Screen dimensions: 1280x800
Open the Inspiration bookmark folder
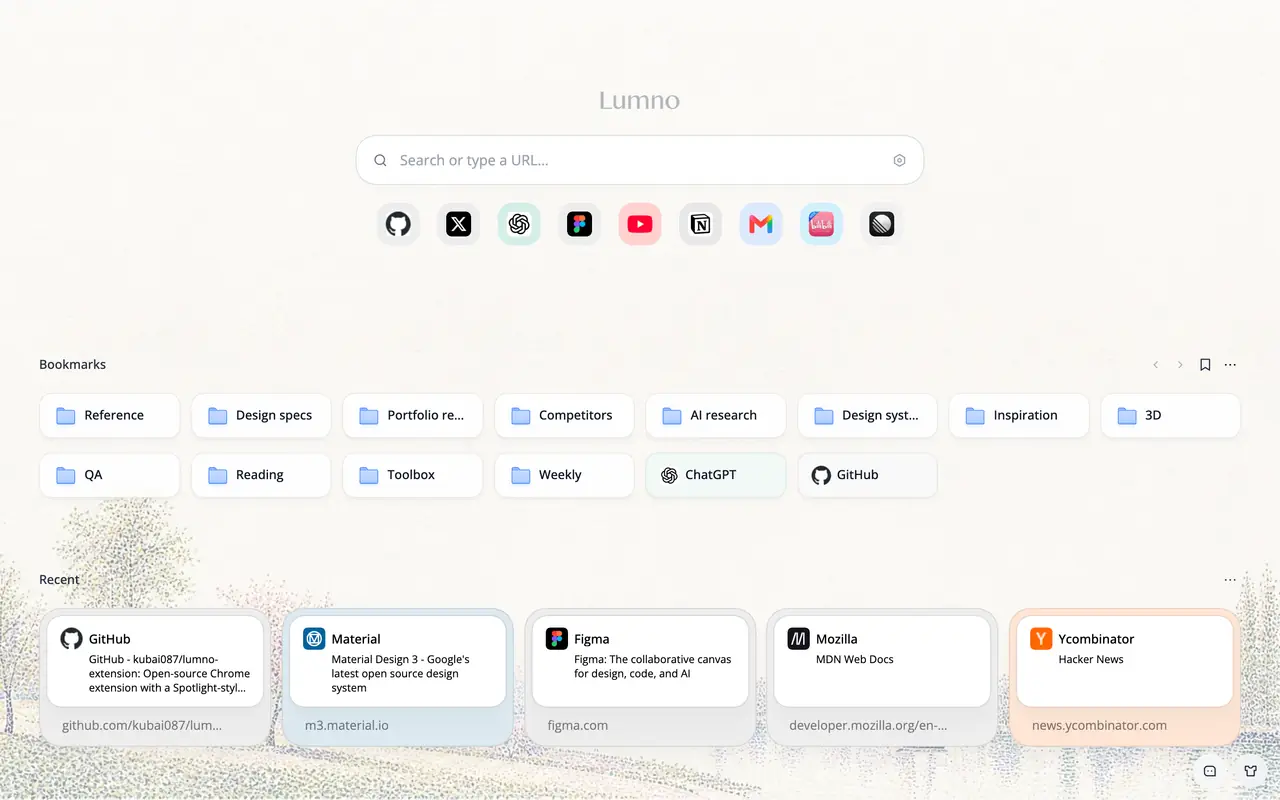click(x=1019, y=415)
